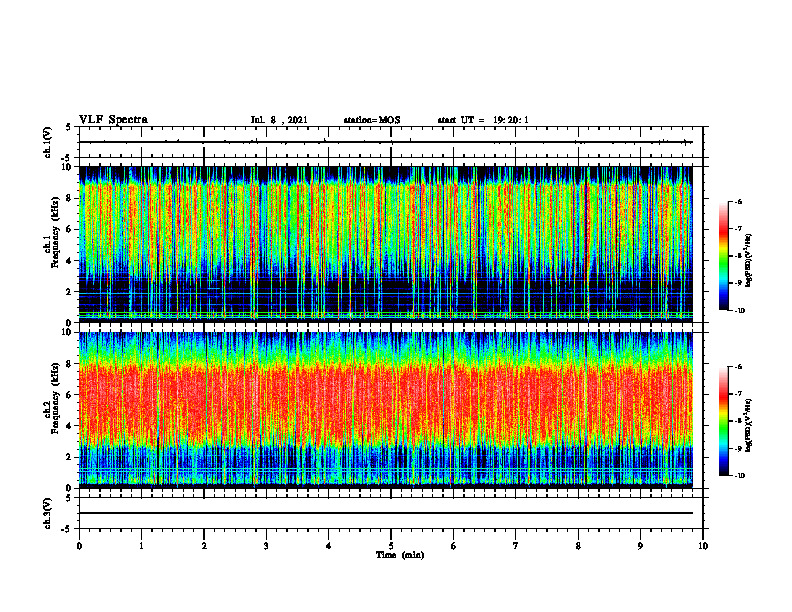Click the ch.3 voltage flat line trace
Viewport: 792px width, 612px height.
[385, 513]
